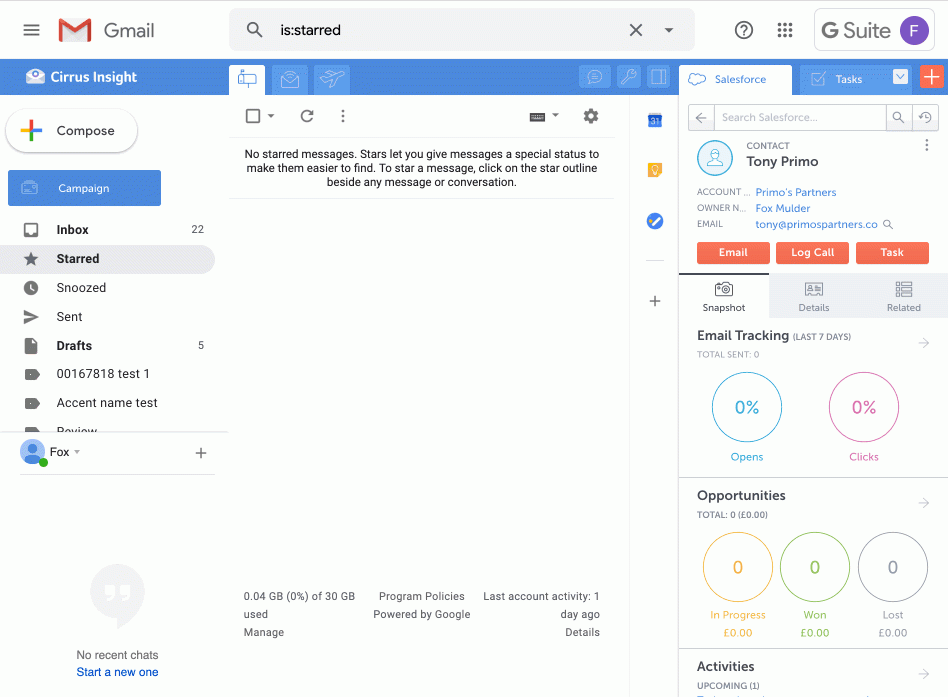The image size is (948, 697).
Task: Expand the Email Tracking section arrow
Action: click(924, 343)
